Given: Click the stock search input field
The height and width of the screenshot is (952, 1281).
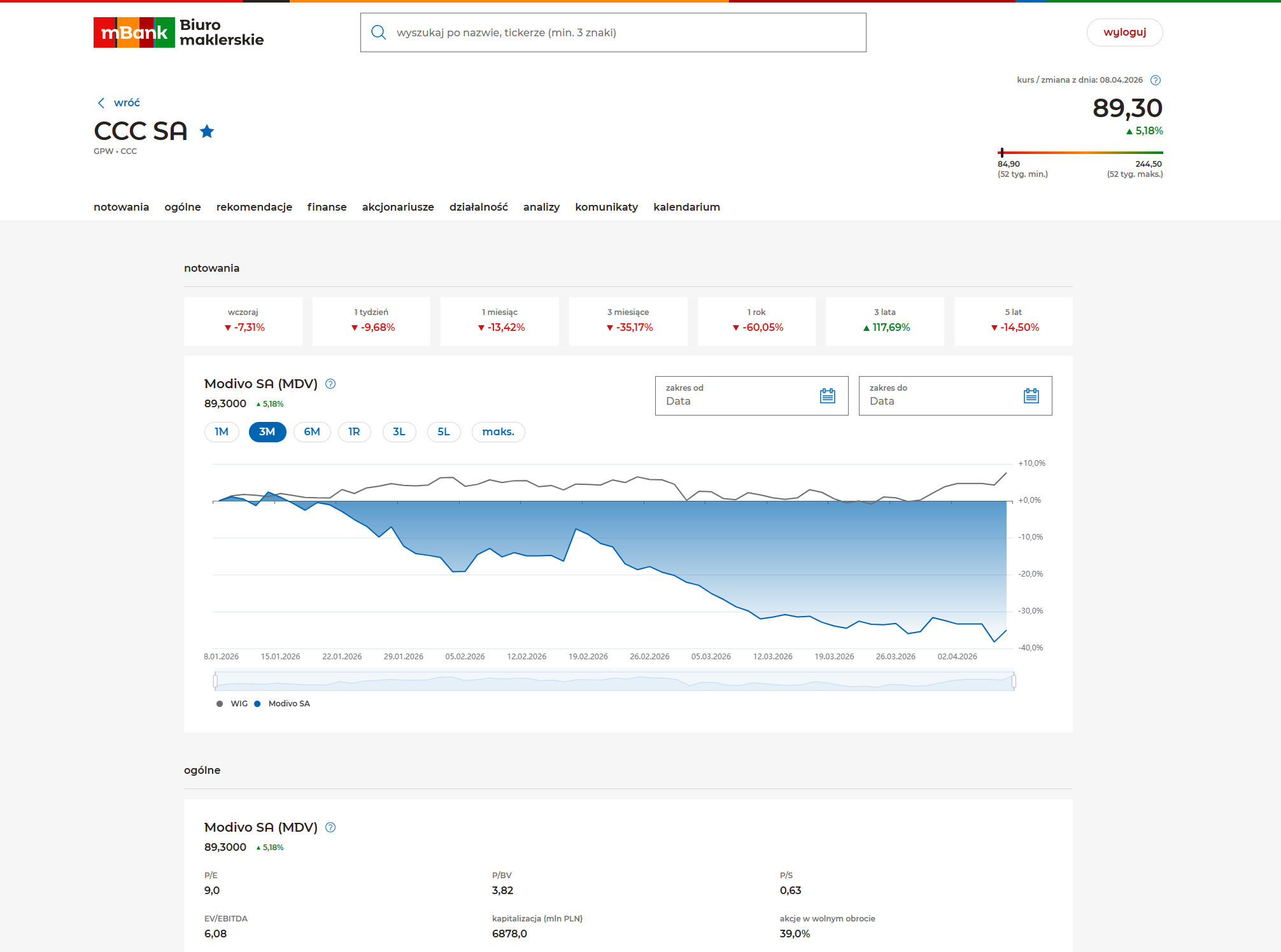Looking at the screenshot, I should [x=613, y=32].
